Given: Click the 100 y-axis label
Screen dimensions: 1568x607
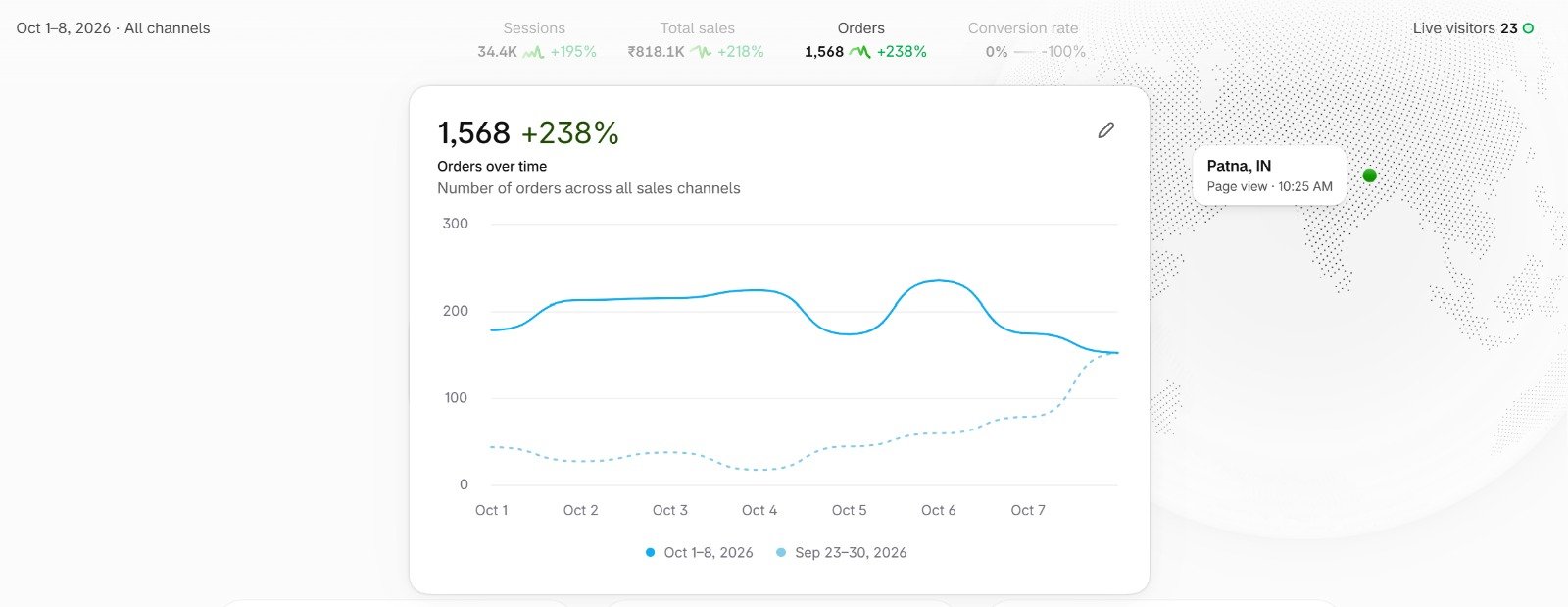Looking at the screenshot, I should [x=455, y=398].
